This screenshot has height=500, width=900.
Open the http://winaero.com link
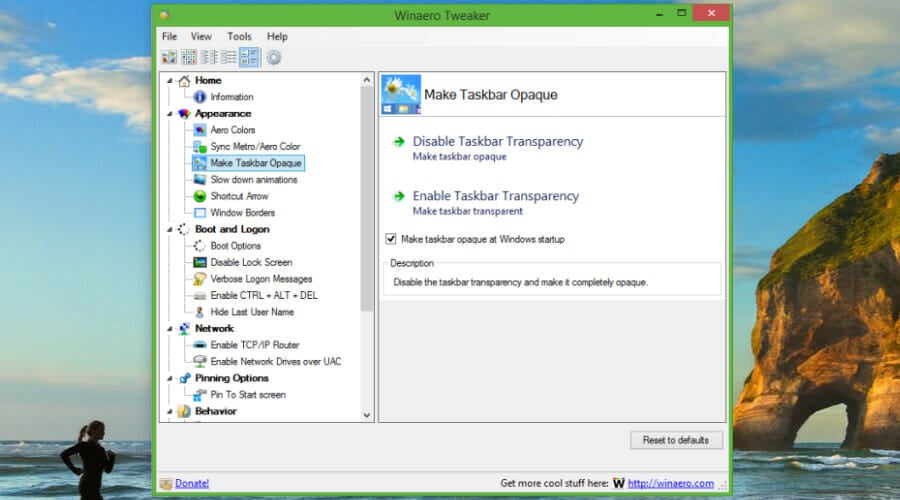(x=670, y=483)
